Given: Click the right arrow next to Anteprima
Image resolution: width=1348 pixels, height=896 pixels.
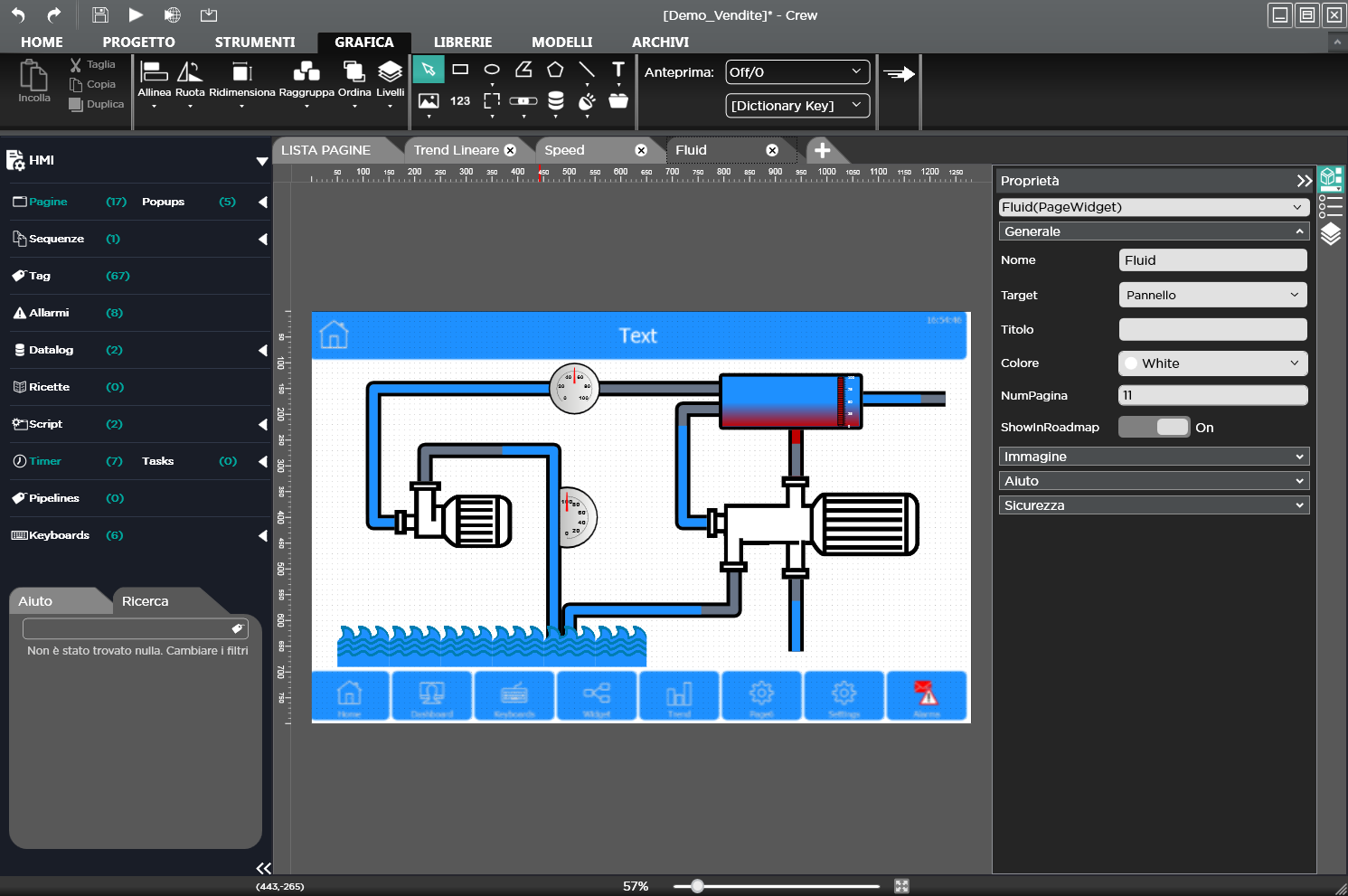Looking at the screenshot, I should pyautogui.click(x=899, y=74).
